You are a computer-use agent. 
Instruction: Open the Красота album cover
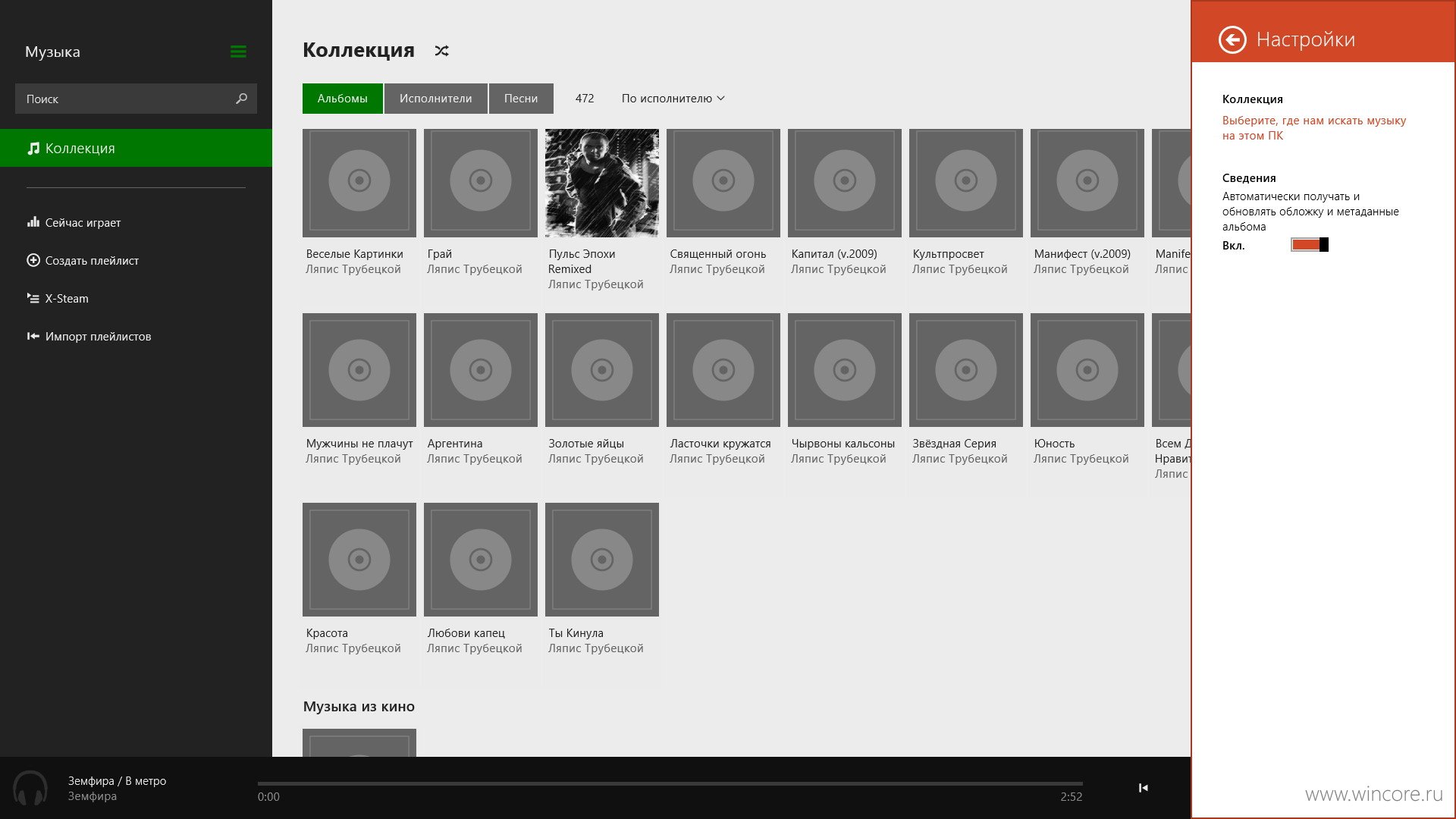pyautogui.click(x=359, y=560)
